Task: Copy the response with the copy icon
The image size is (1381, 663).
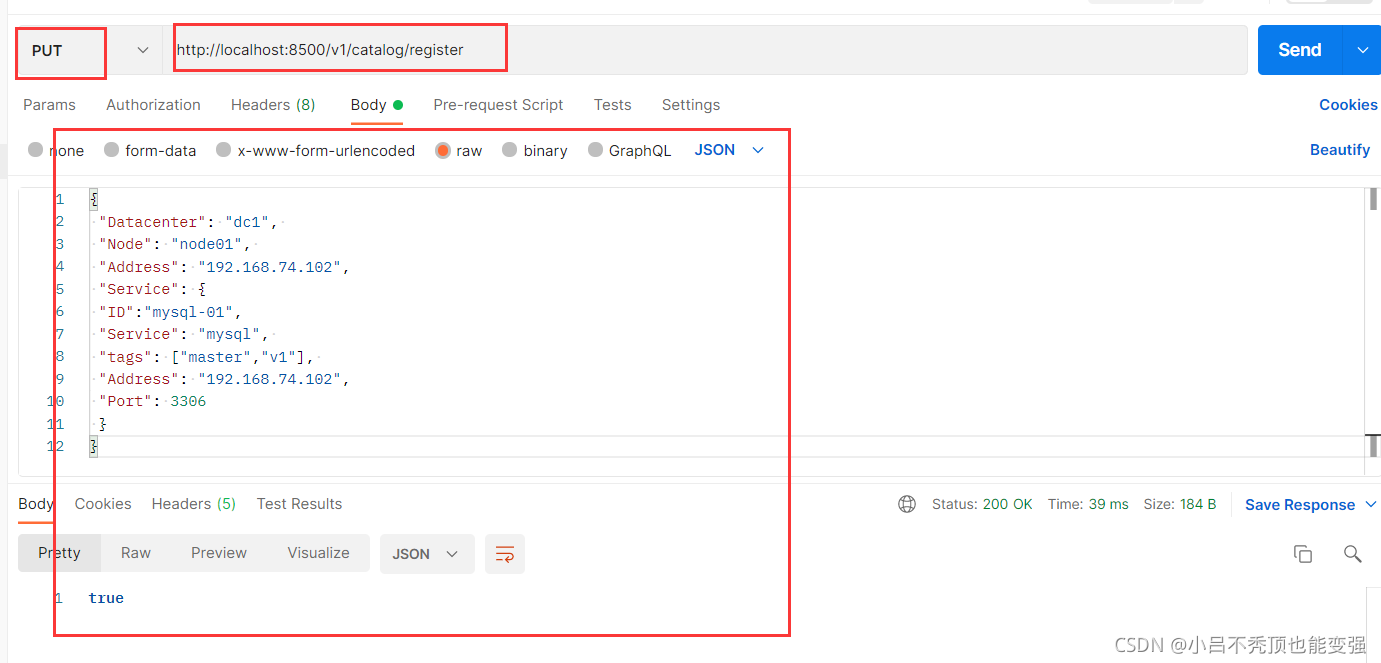Action: pyautogui.click(x=1303, y=554)
